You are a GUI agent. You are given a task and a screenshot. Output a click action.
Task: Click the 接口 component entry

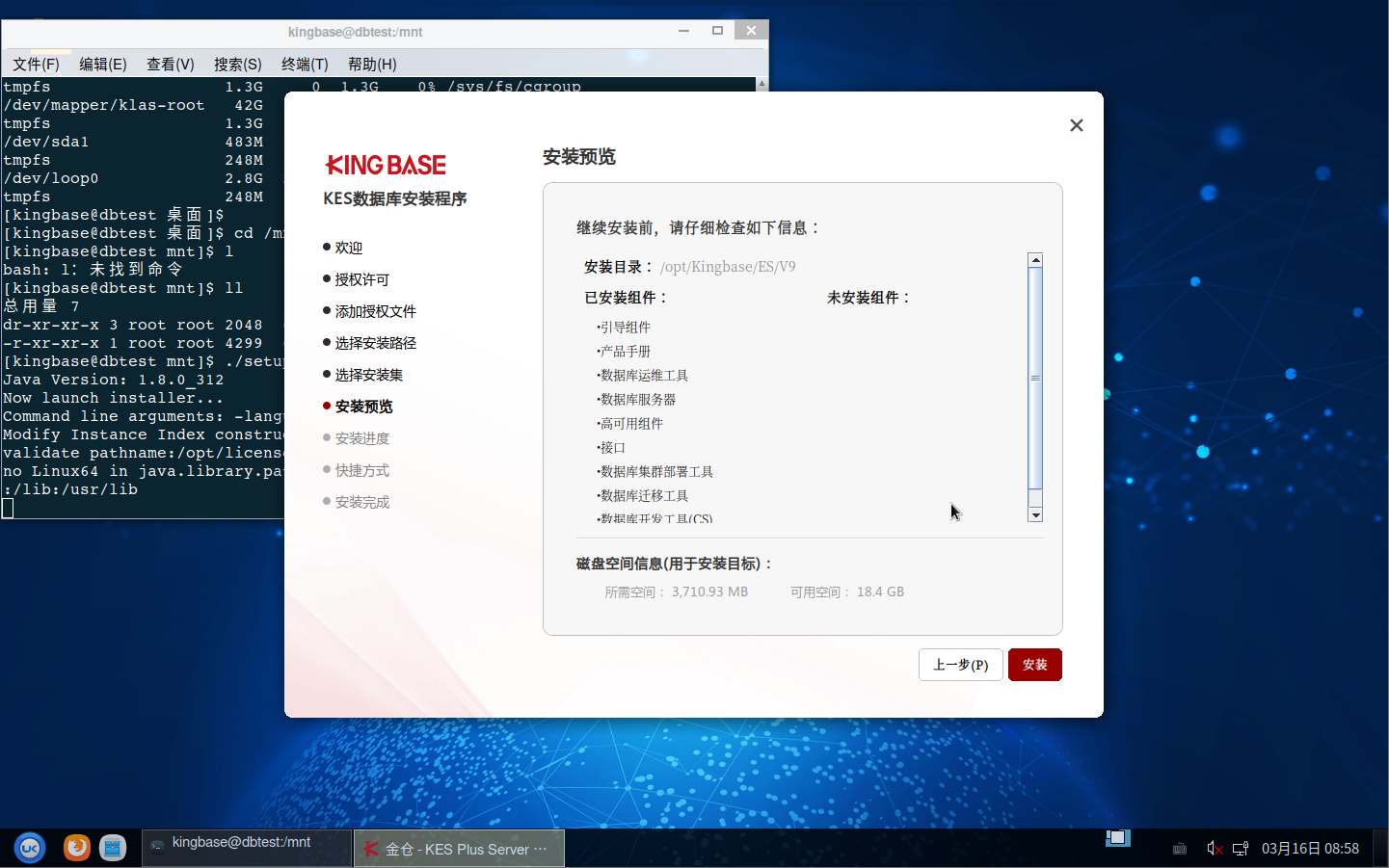(612, 448)
